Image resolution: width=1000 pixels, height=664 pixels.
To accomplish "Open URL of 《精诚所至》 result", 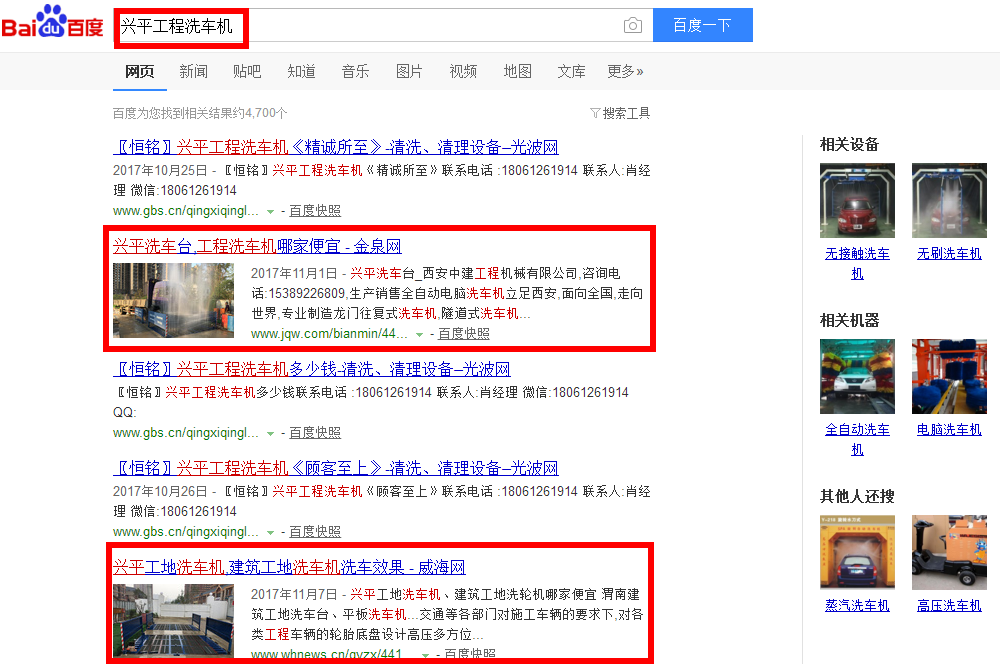I will tap(186, 210).
